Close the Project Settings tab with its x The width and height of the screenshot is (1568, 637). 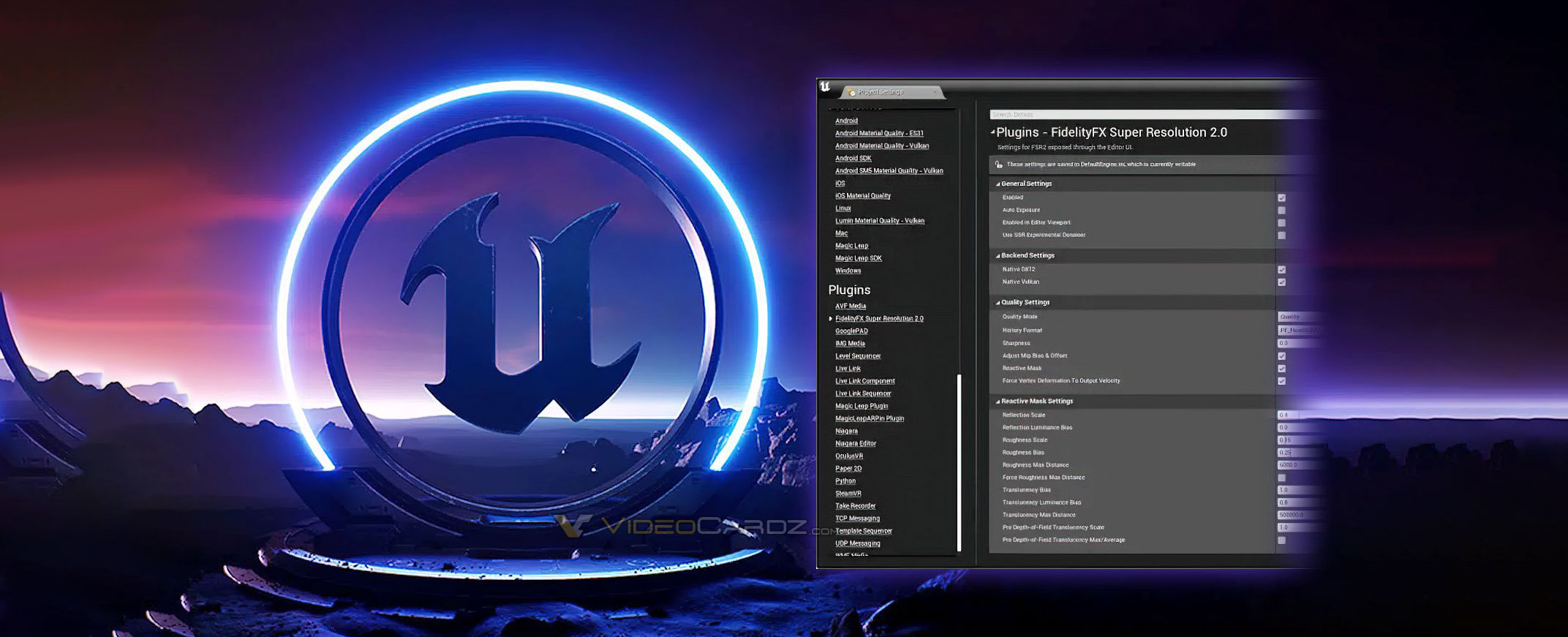934,92
